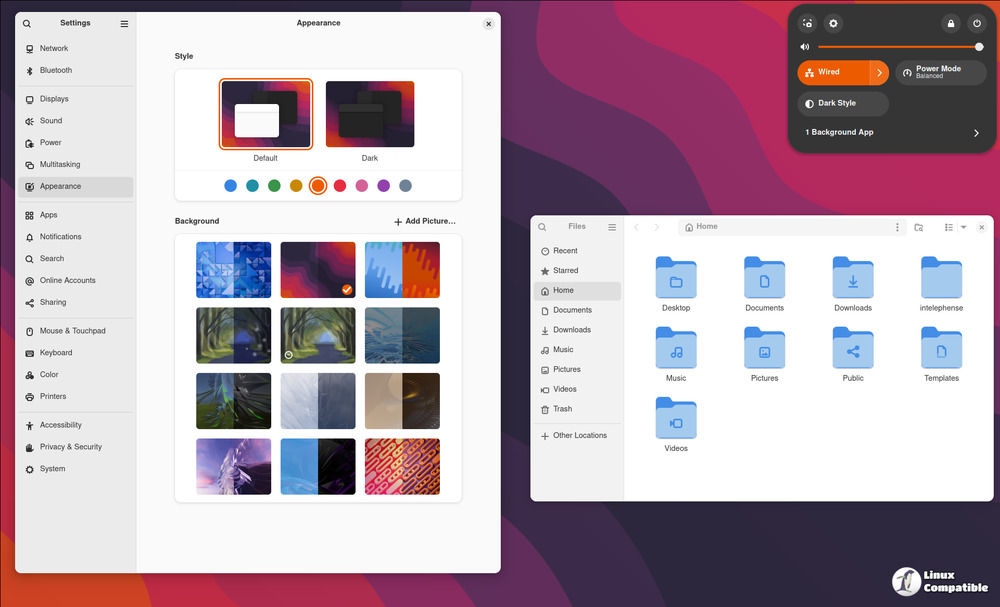Image resolution: width=1000 pixels, height=607 pixels.
Task: Open the Power Mode button
Action: (x=939, y=72)
